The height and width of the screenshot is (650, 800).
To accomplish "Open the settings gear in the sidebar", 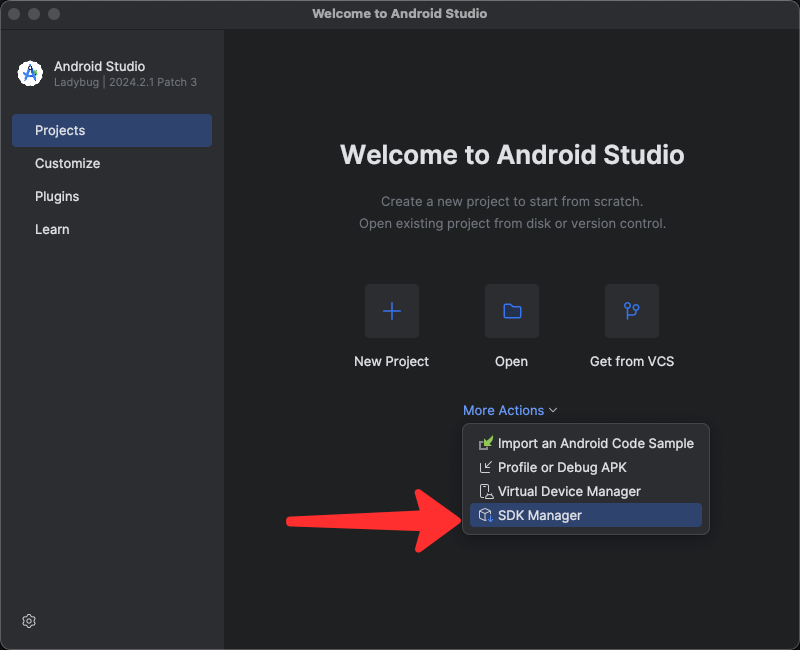I will (29, 621).
